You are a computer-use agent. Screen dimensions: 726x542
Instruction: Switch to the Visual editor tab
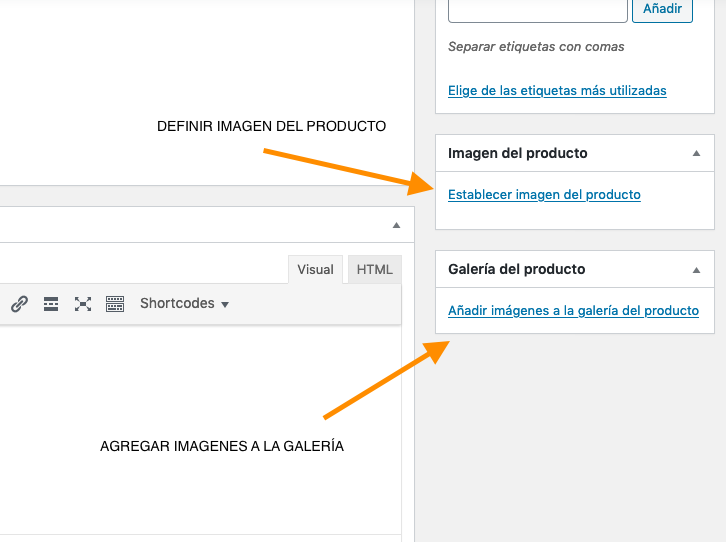pos(315,269)
